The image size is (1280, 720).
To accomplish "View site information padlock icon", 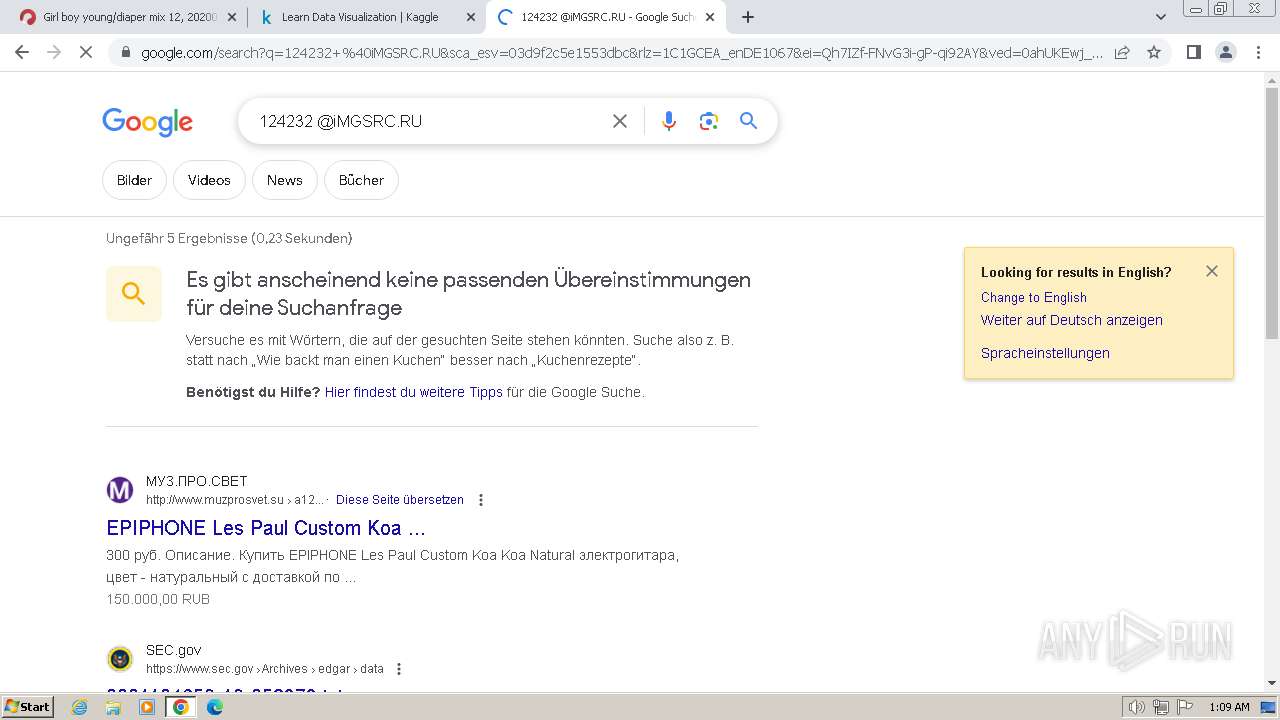I will [125, 53].
